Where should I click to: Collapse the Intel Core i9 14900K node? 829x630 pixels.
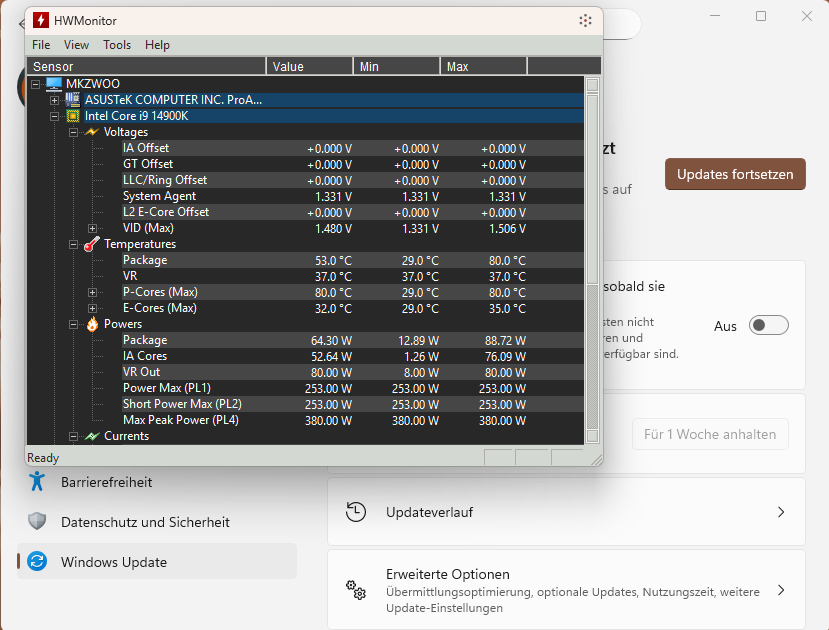pyautogui.click(x=55, y=116)
